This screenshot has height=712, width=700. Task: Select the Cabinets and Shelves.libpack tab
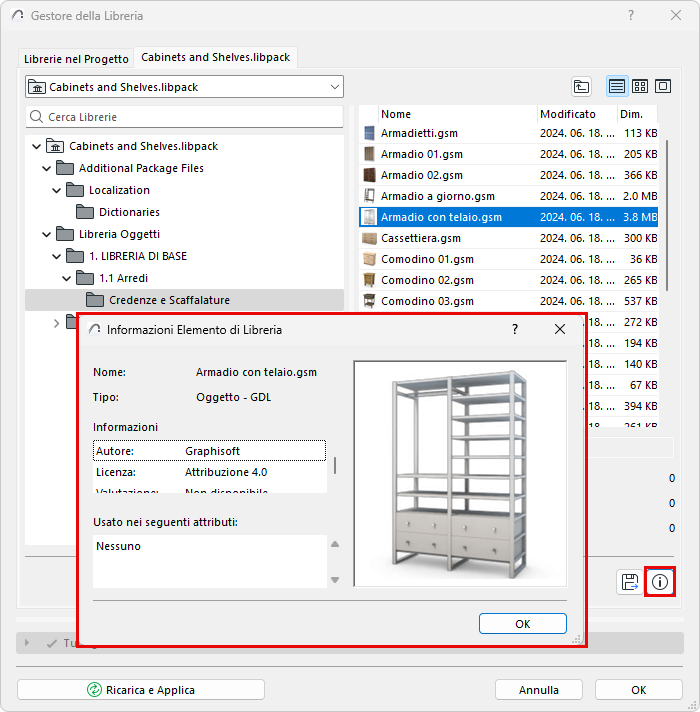tap(215, 57)
